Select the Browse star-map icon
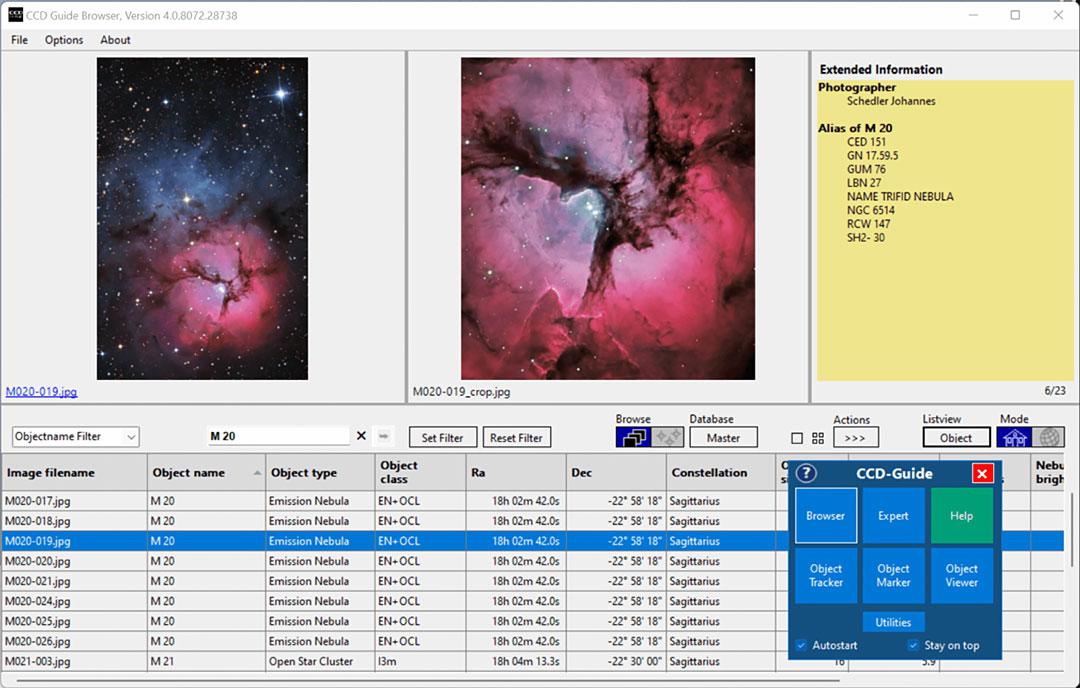 point(667,437)
